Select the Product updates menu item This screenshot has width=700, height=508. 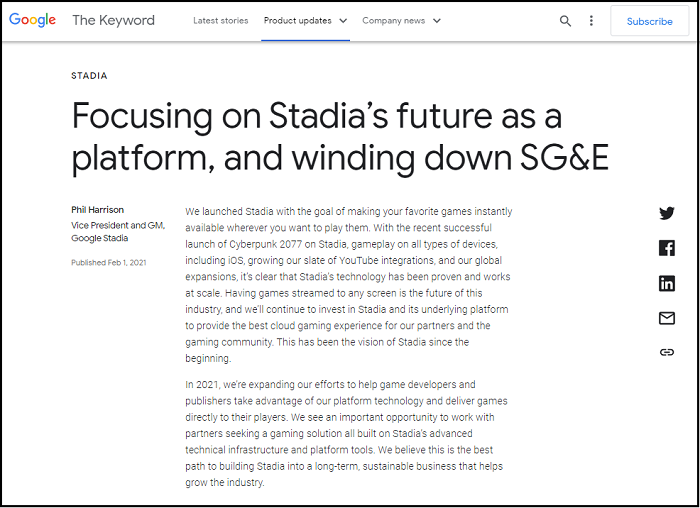click(x=298, y=21)
